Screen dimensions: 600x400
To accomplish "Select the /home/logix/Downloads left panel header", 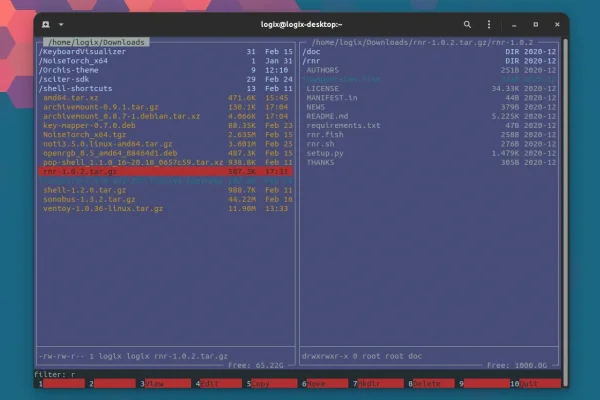I will (96, 42).
